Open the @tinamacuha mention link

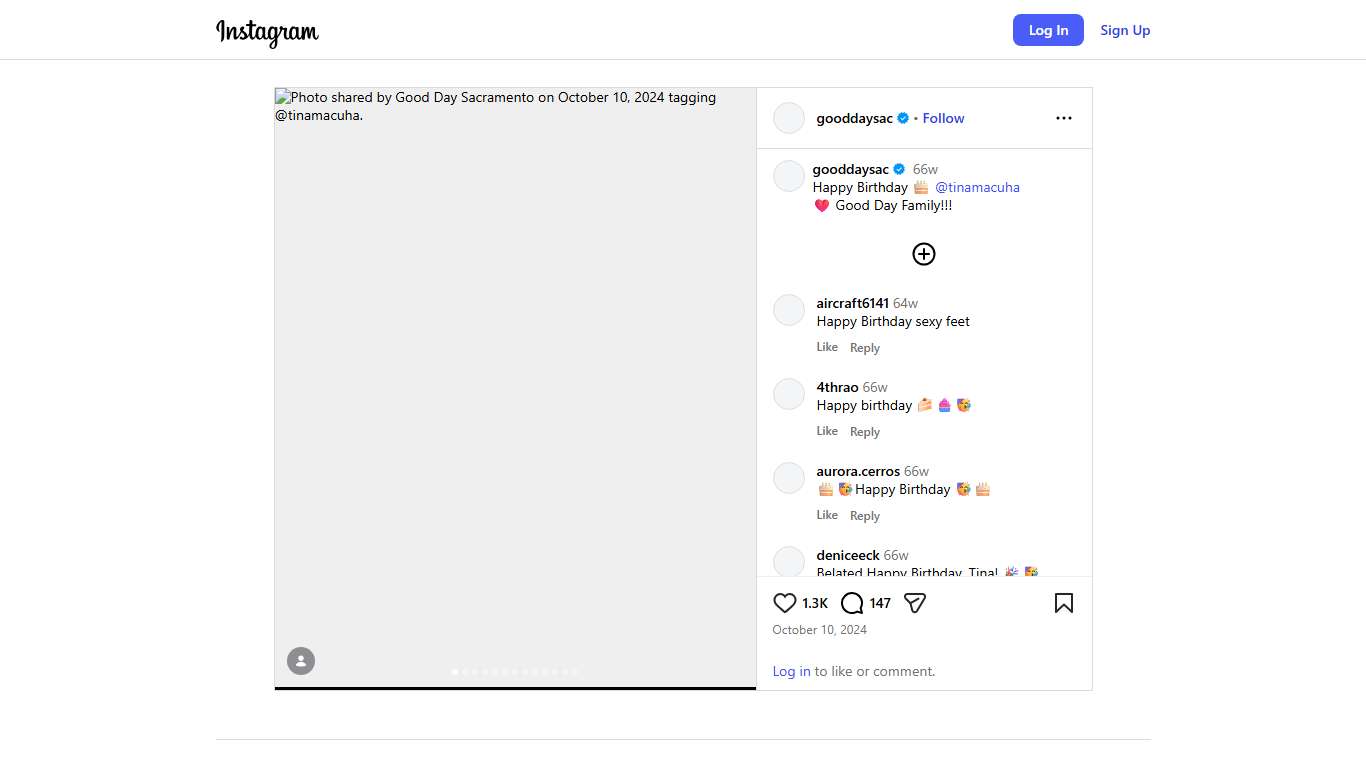(977, 187)
